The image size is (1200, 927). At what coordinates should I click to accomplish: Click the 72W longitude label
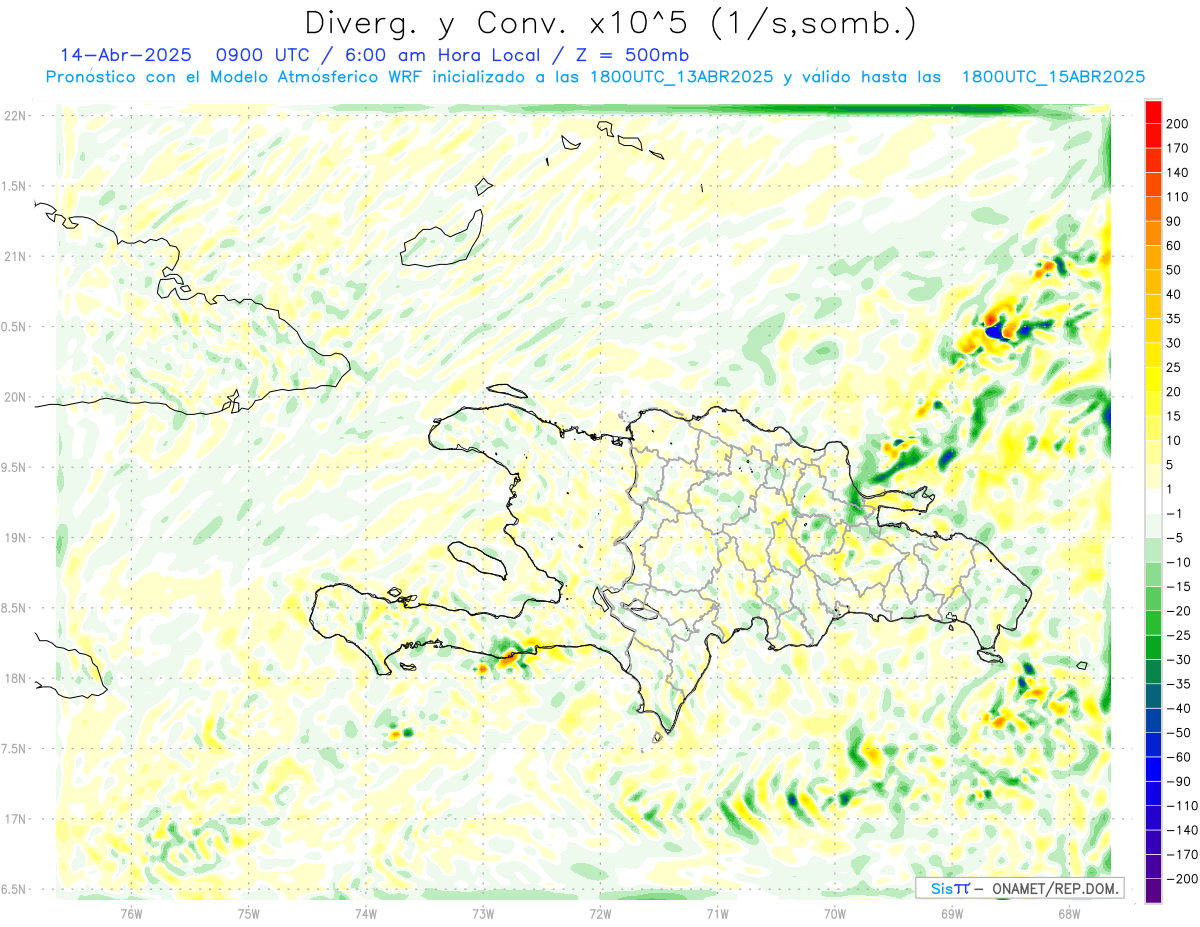click(600, 913)
